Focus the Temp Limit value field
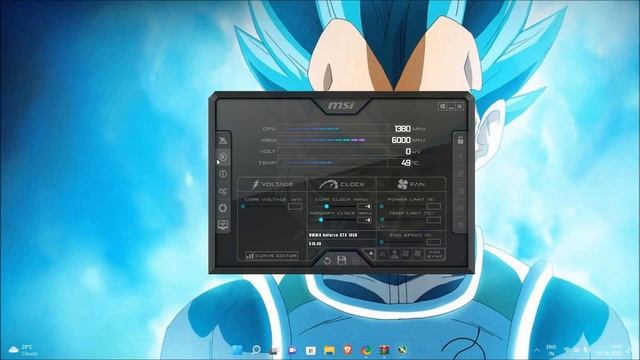 pos(434,220)
